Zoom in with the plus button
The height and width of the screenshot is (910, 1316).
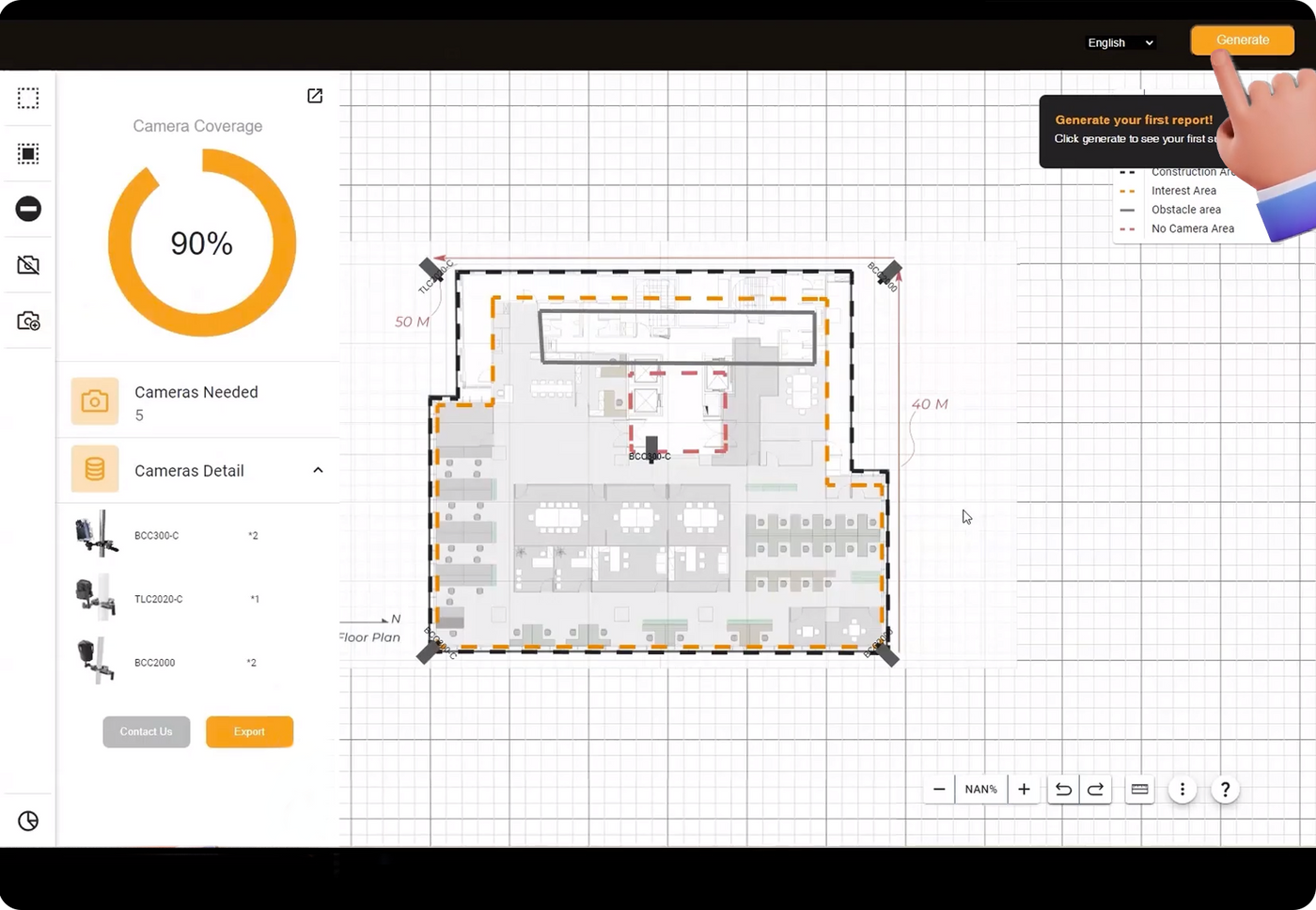point(1024,790)
